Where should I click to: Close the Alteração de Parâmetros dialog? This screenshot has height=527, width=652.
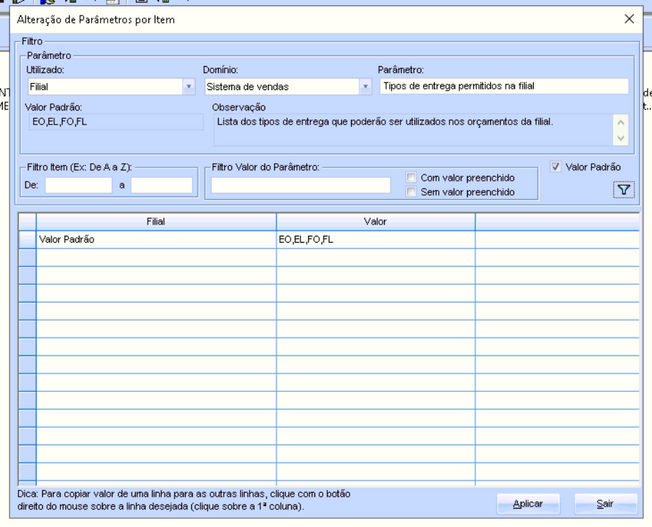[629, 19]
